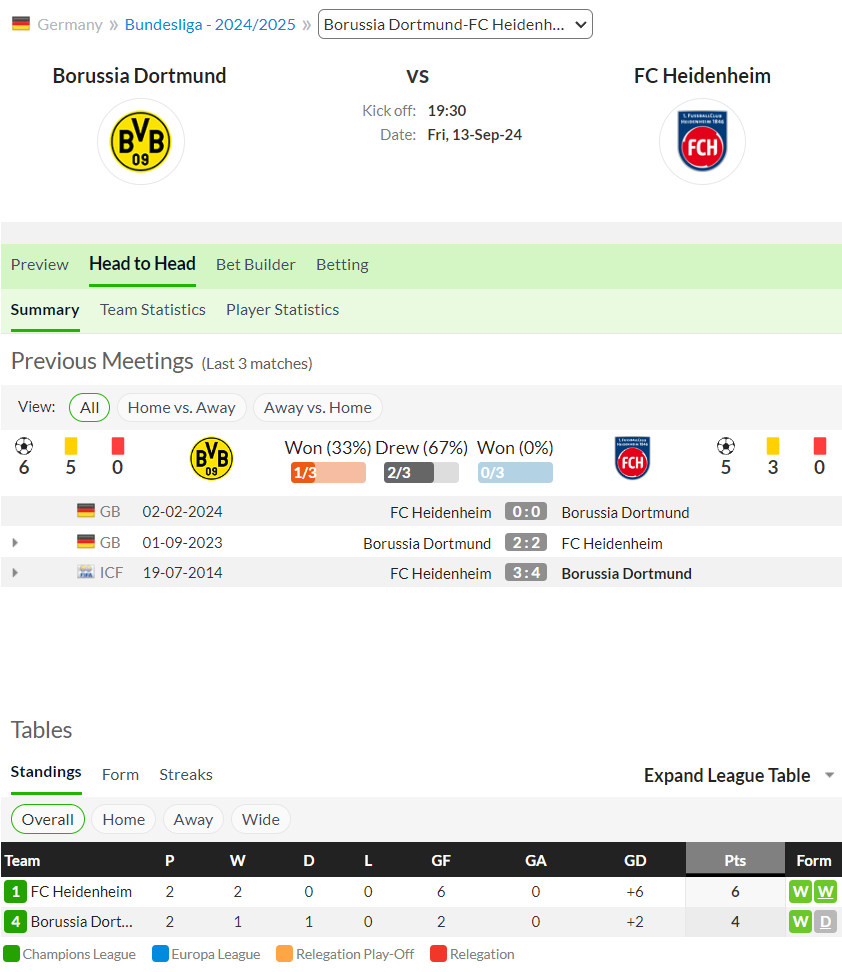Click Dortmund's red card icon
842x972 pixels.
click(118, 446)
